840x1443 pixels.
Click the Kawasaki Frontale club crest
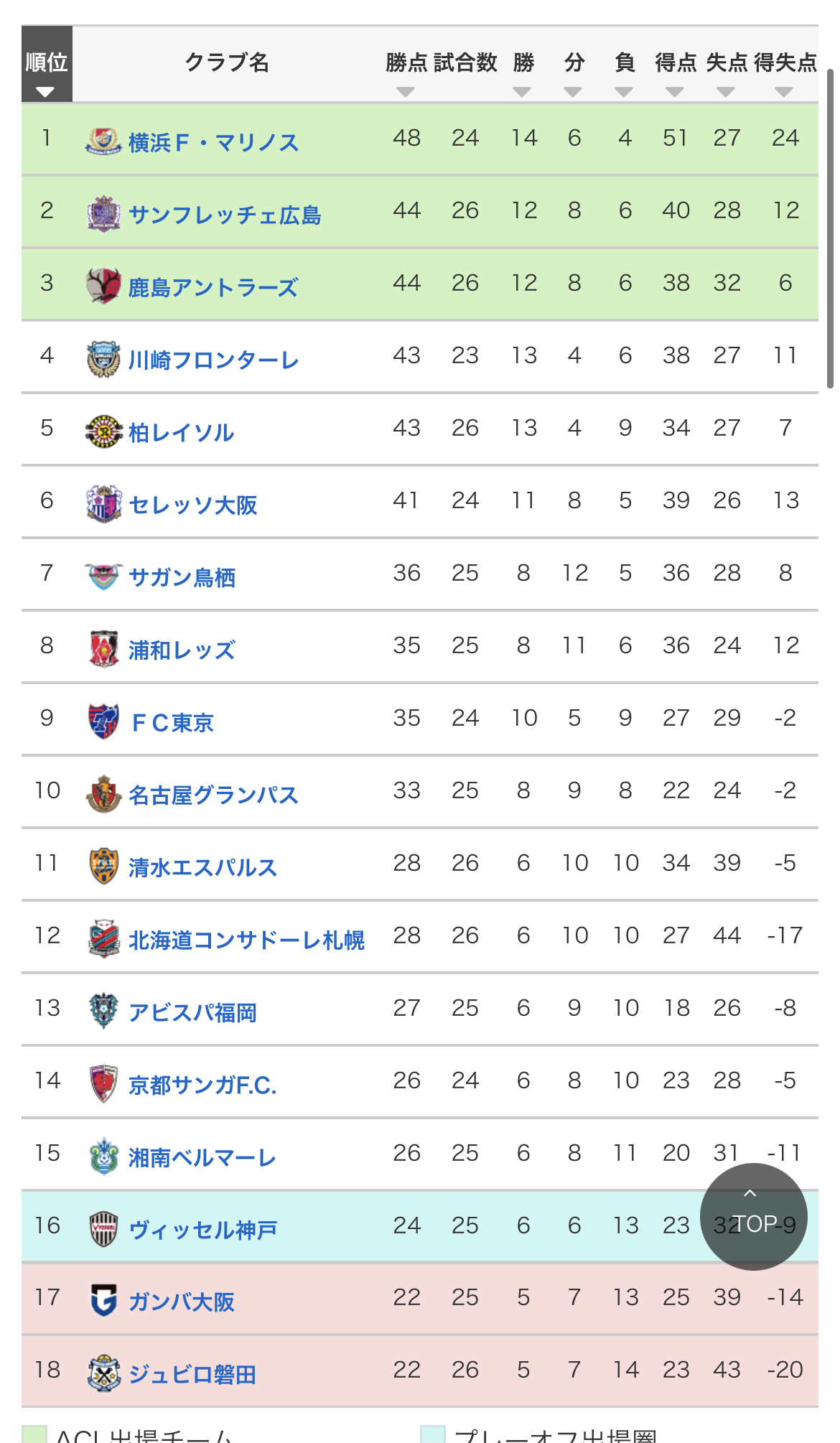point(103,358)
